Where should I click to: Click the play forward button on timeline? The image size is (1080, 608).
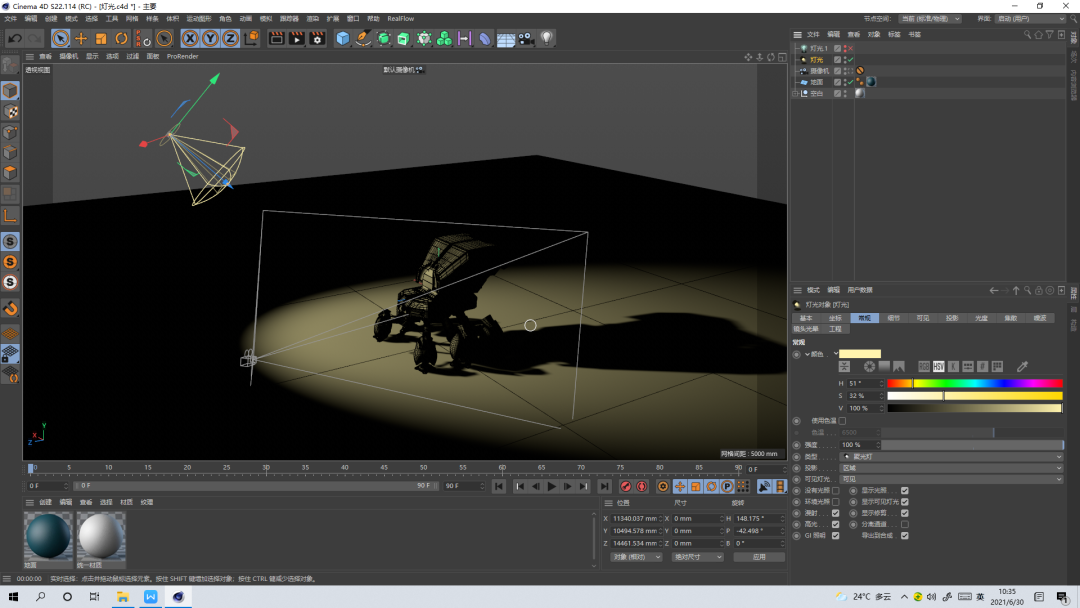pyautogui.click(x=552, y=487)
